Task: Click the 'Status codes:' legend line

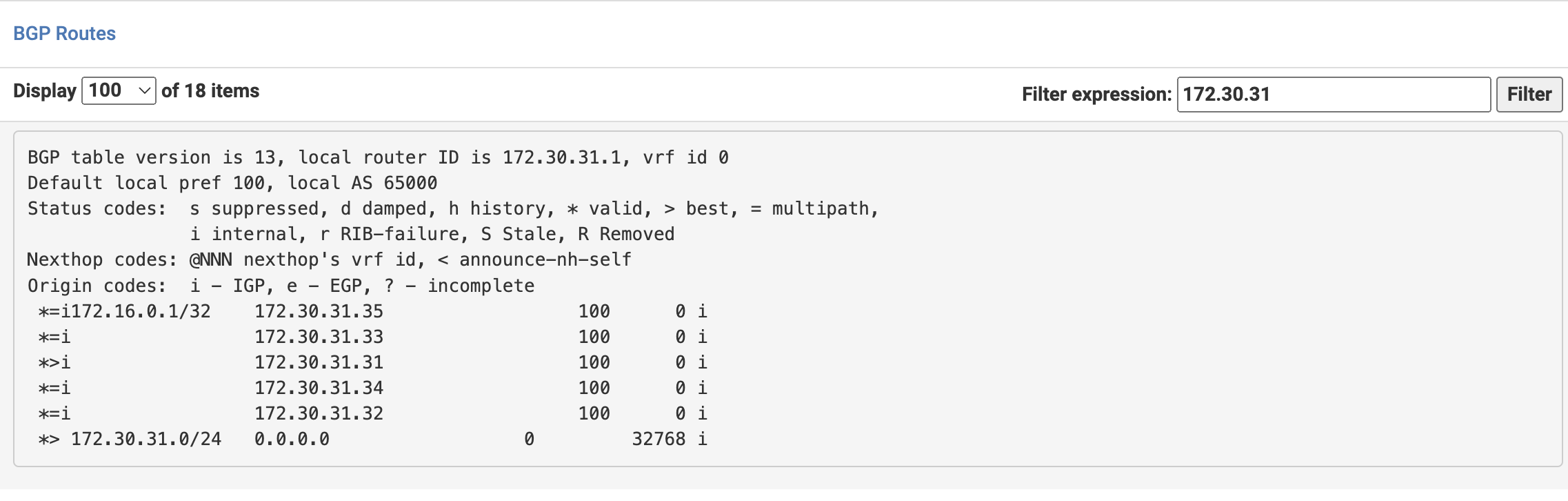Action: [x=452, y=208]
